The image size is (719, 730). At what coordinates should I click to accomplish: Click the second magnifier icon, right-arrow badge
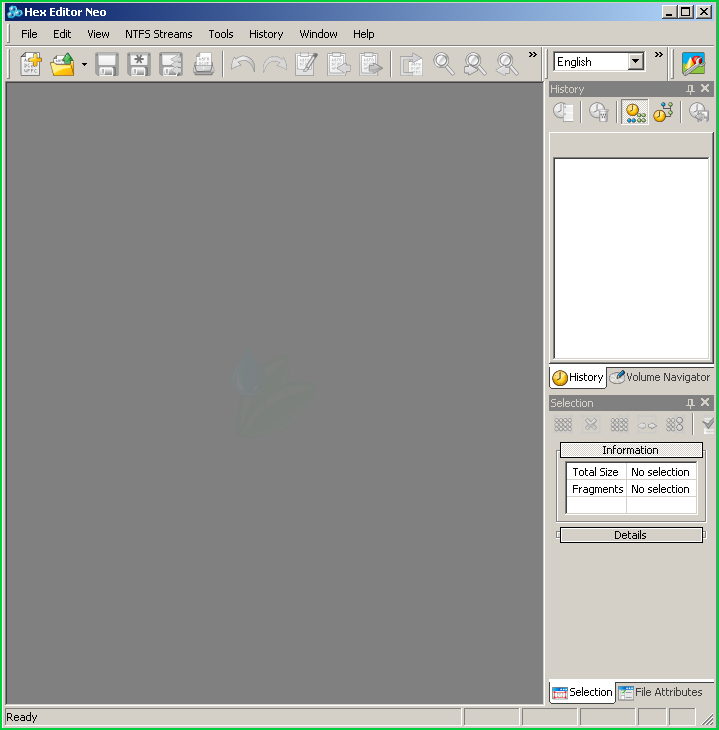[475, 64]
